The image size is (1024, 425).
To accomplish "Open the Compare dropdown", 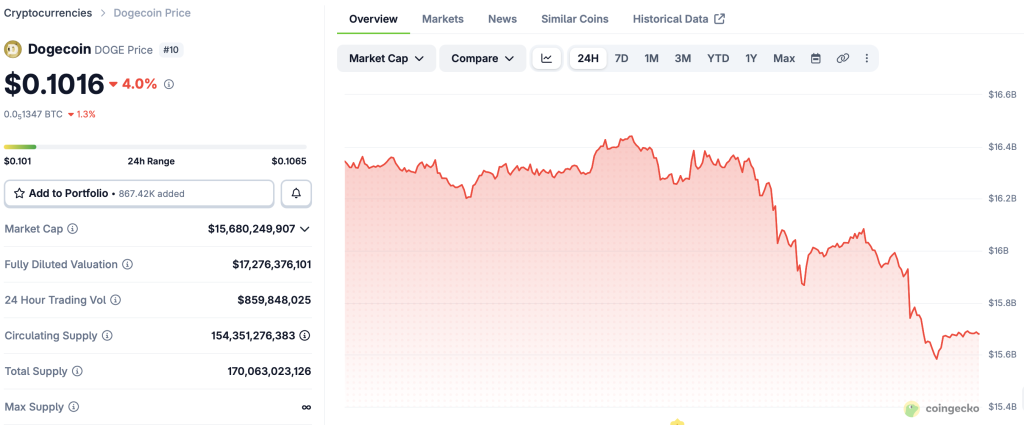I will [483, 58].
